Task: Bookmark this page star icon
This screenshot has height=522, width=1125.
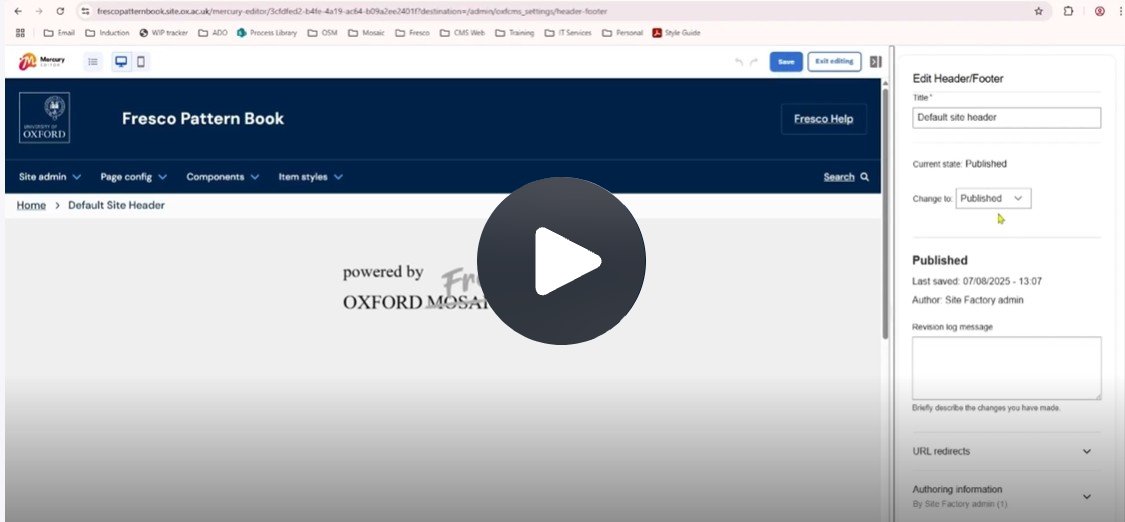Action: (x=1038, y=11)
